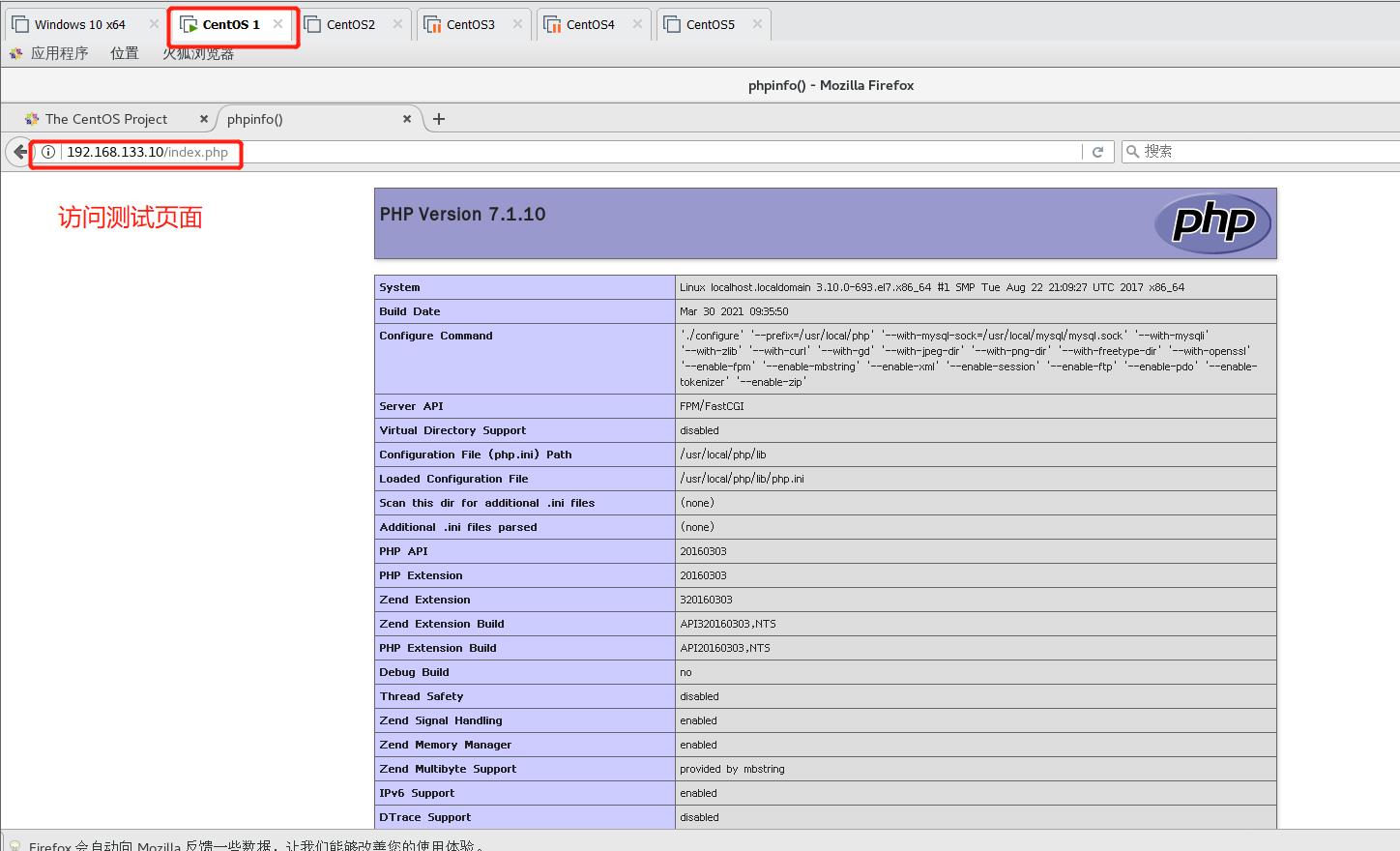Click the value provided by mbstring
1400x851 pixels.
point(732,769)
